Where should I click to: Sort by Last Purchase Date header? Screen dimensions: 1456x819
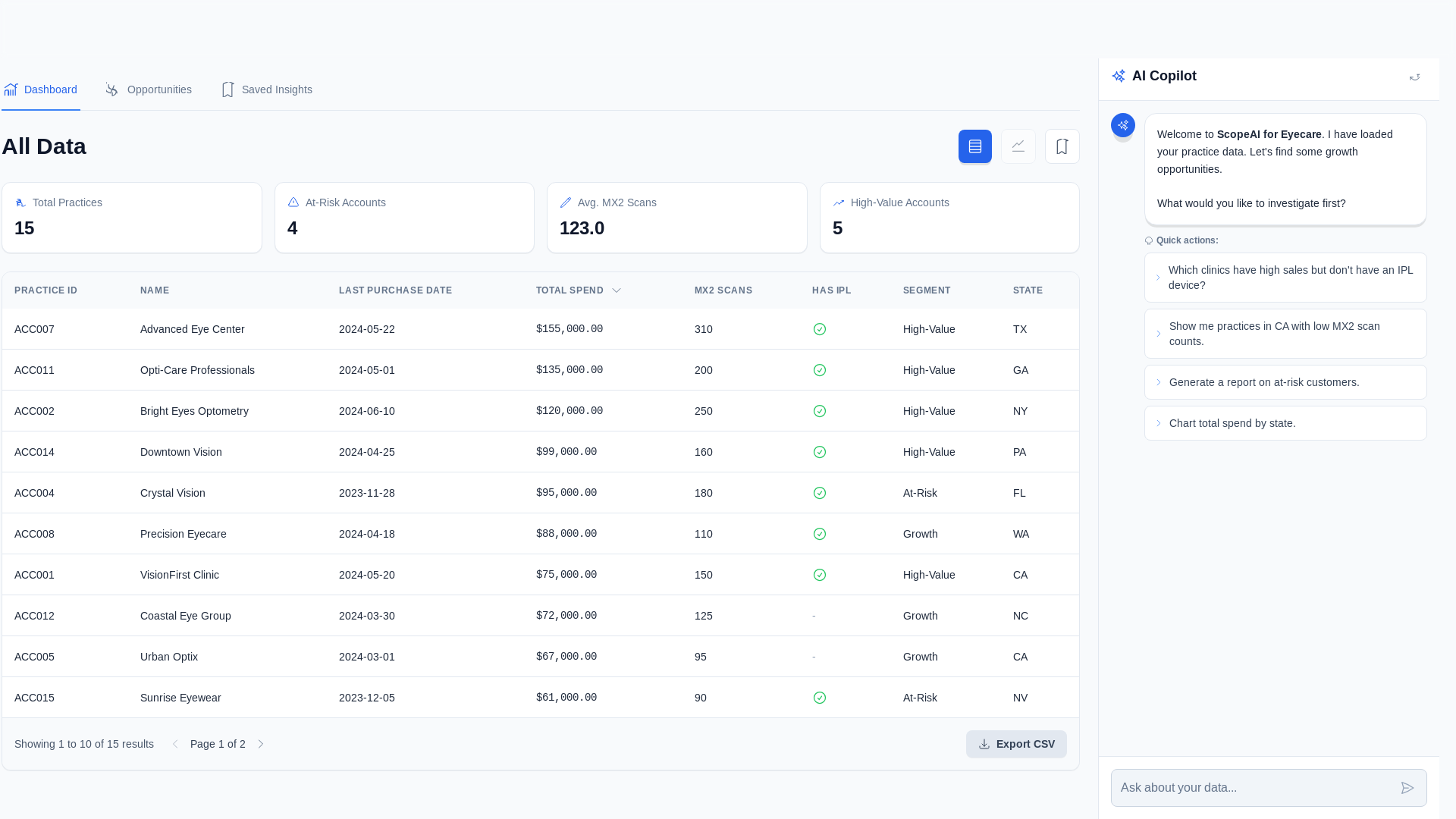click(395, 290)
